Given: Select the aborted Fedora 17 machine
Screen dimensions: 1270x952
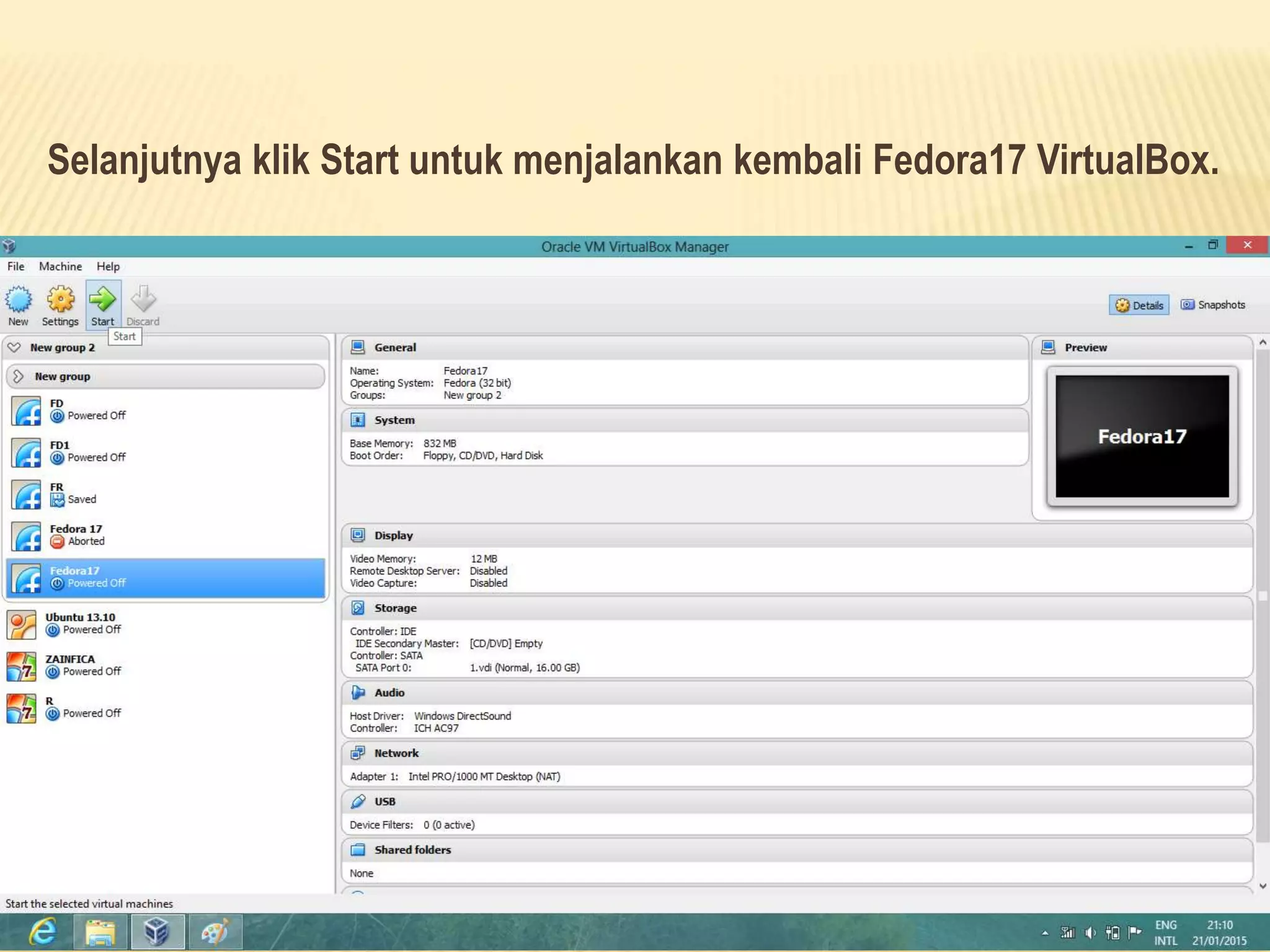Looking at the screenshot, I should pyautogui.click(x=166, y=535).
